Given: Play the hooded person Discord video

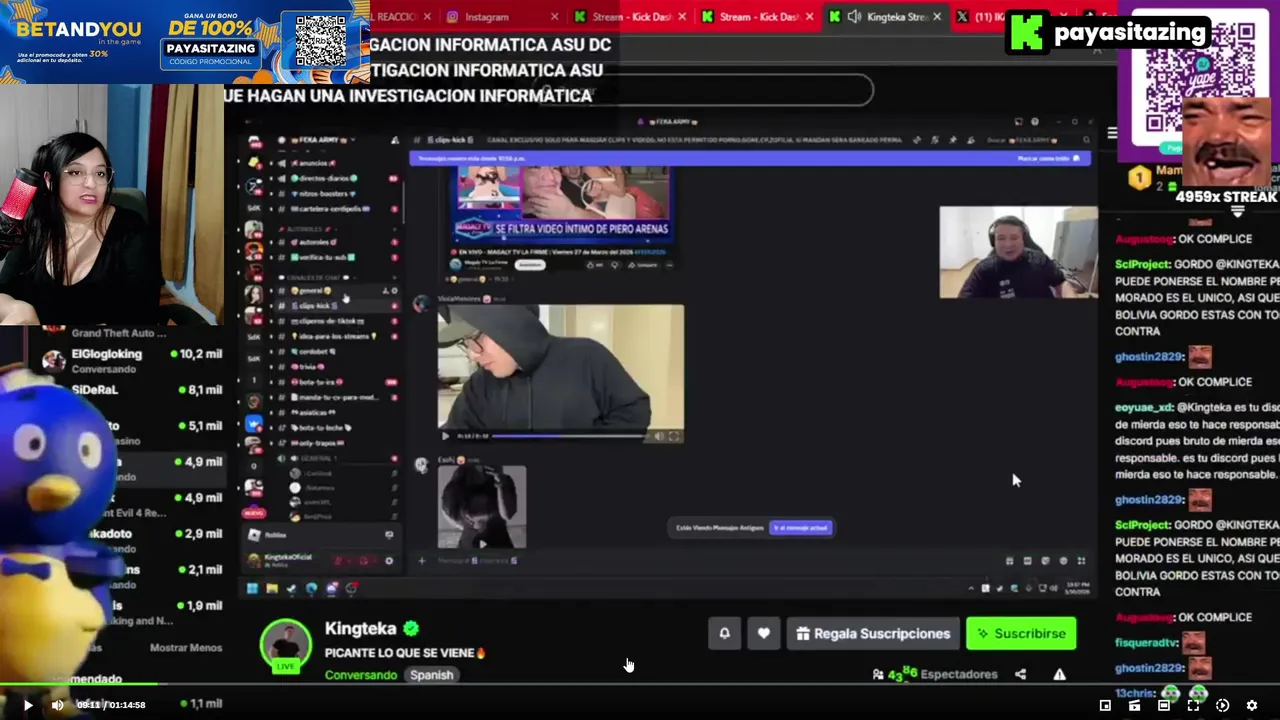Looking at the screenshot, I should point(445,436).
